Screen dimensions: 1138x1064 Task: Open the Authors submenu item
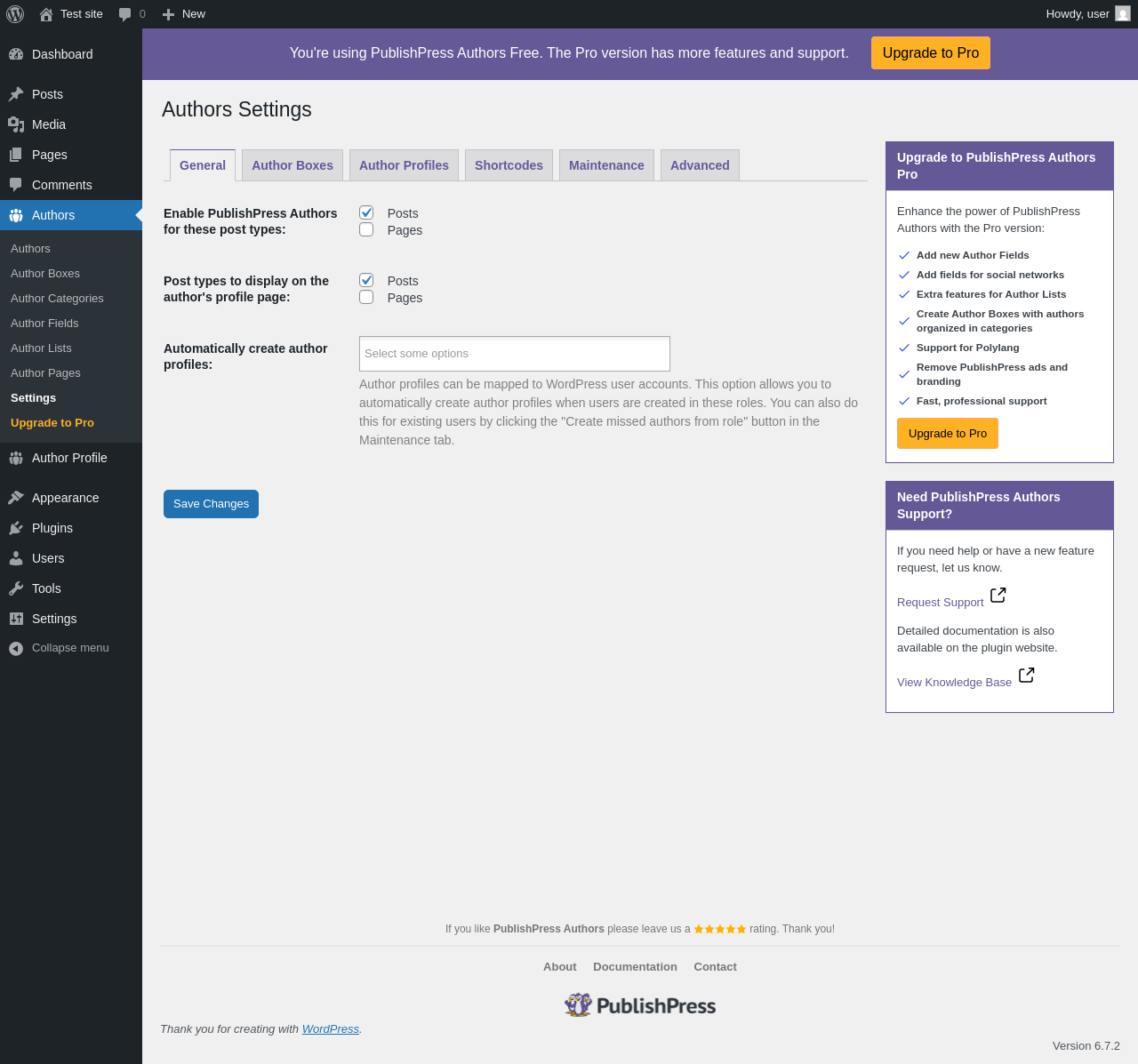[30, 249]
